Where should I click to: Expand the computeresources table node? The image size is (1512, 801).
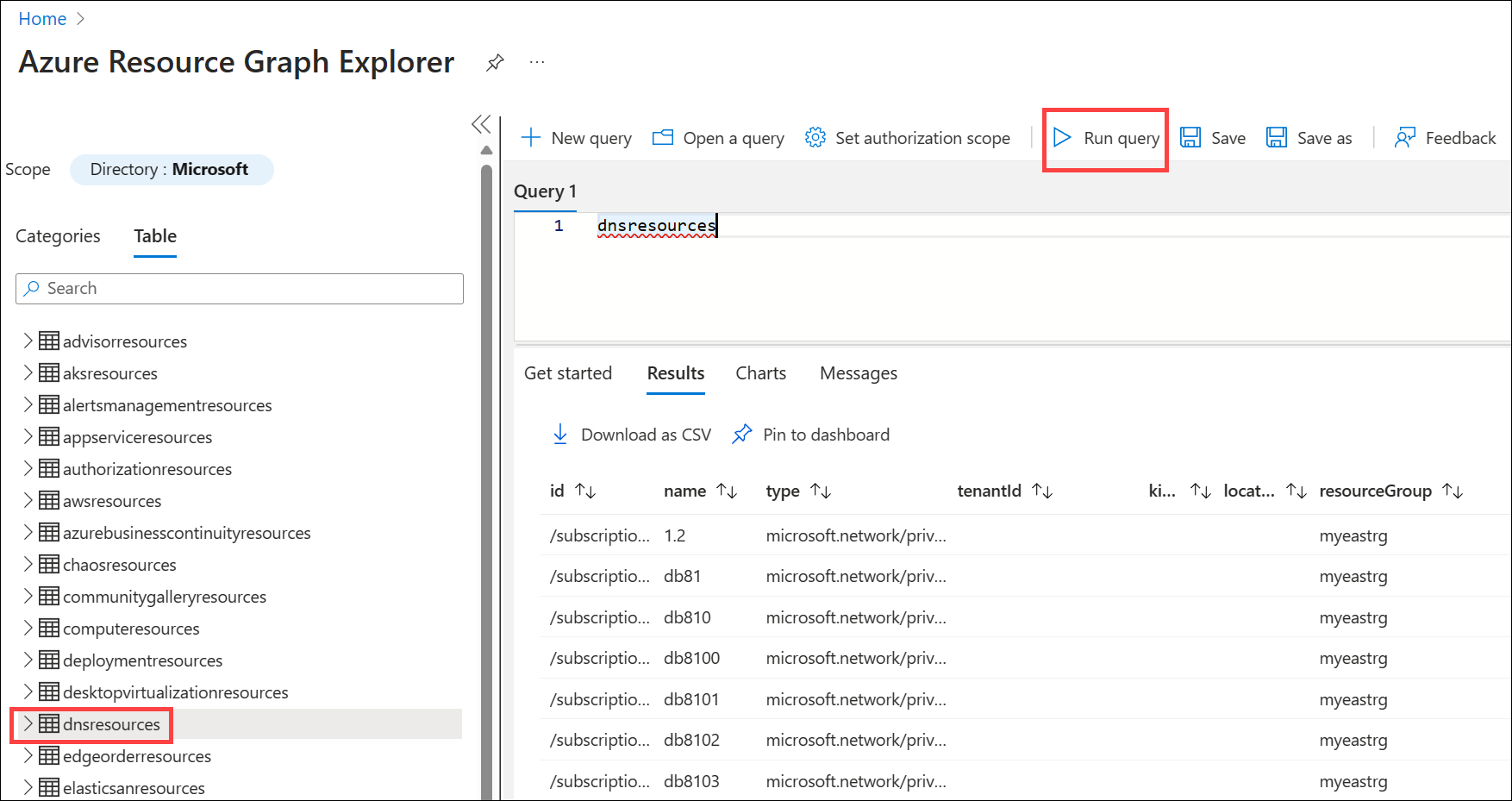pos(28,629)
